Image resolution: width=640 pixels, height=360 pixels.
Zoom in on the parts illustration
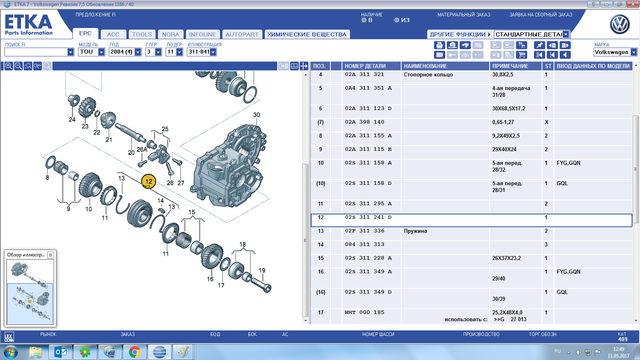pos(9,66)
